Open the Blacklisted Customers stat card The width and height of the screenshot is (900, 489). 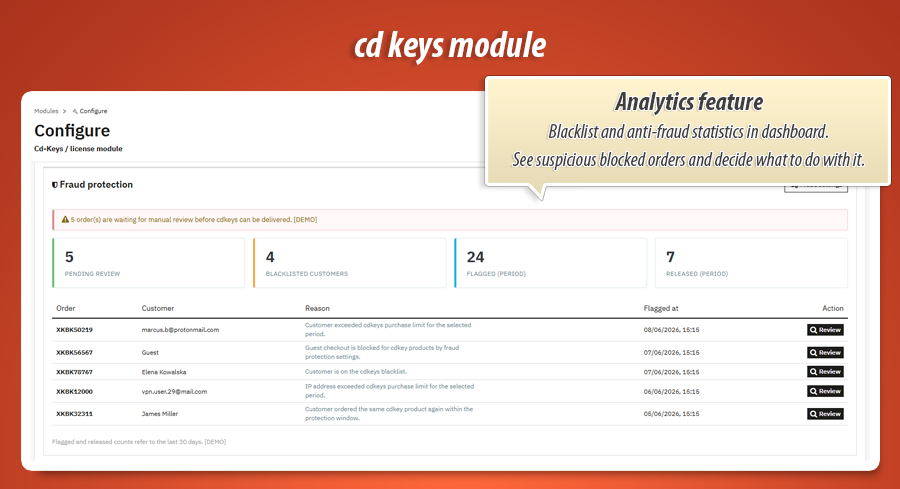[350, 263]
